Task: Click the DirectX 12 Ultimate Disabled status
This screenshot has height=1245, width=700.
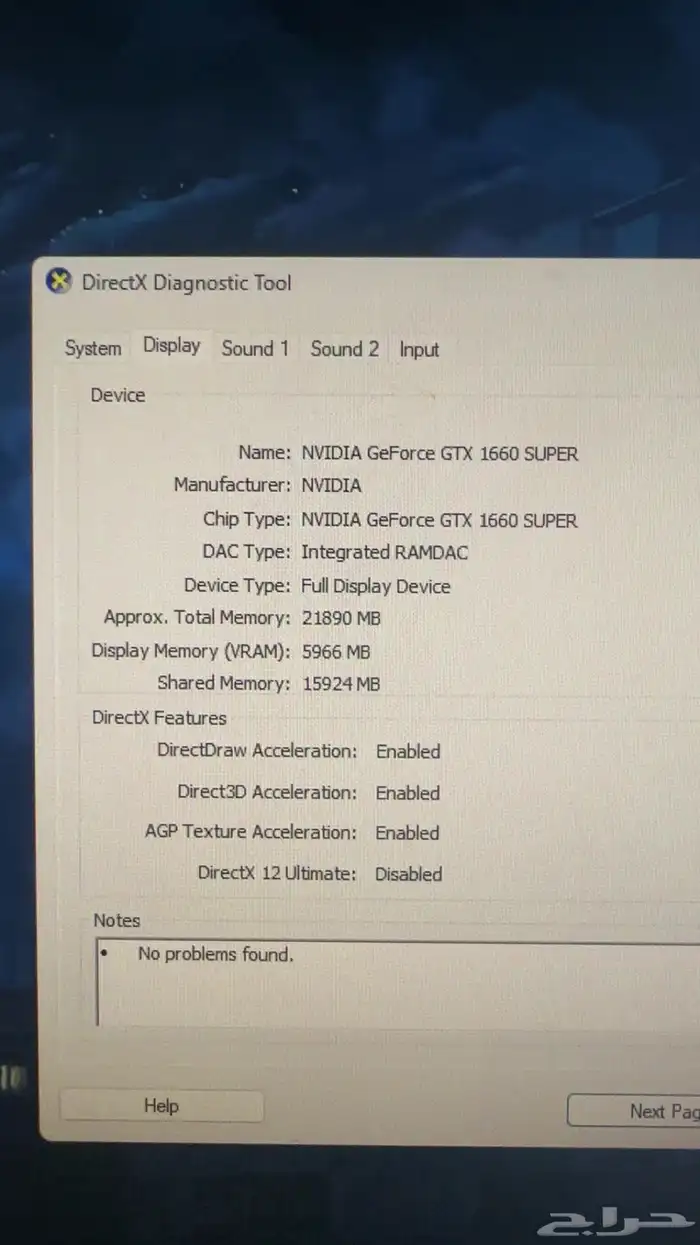Action: 408,873
